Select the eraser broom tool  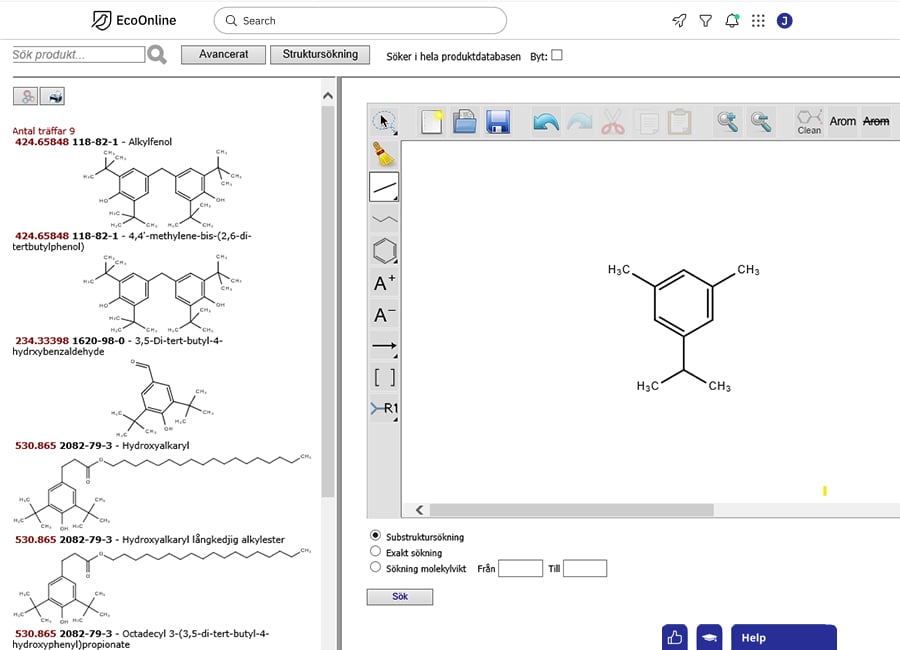[x=385, y=153]
